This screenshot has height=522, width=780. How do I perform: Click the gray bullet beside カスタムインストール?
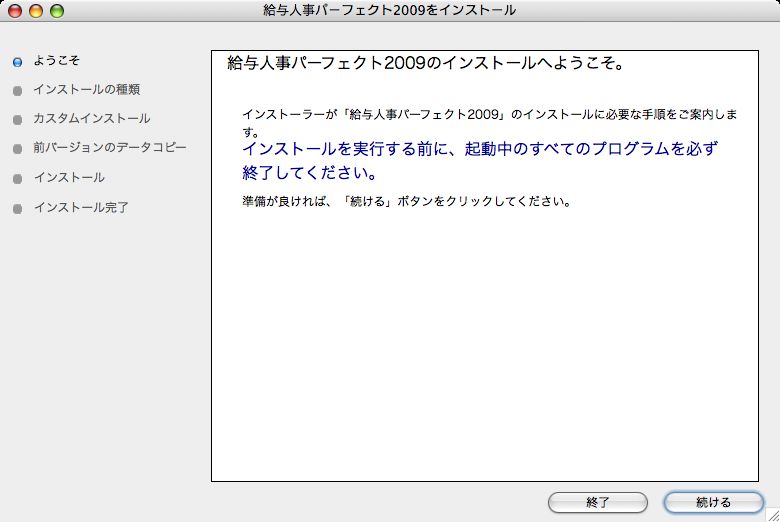17,120
